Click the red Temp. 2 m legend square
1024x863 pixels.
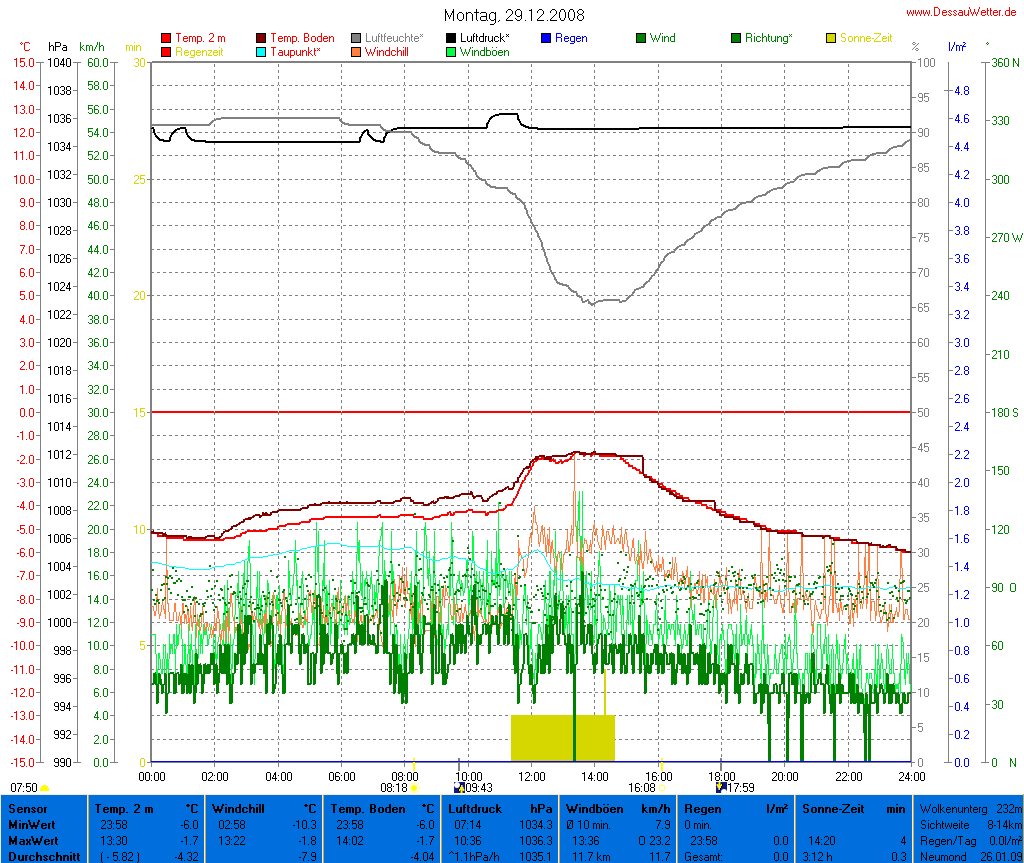166,38
